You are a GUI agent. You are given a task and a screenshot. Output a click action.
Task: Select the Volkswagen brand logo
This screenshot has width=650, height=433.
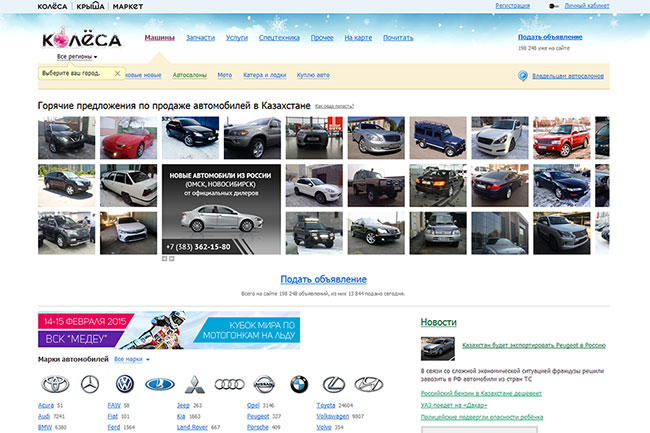[x=125, y=384]
